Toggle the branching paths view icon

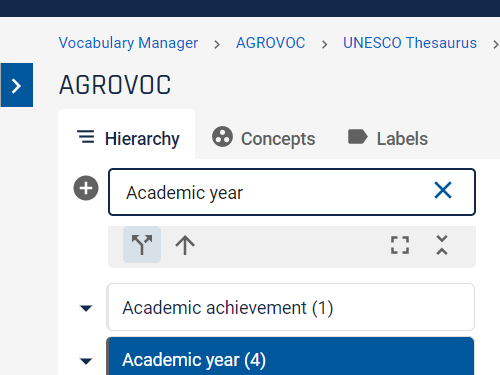click(x=142, y=245)
